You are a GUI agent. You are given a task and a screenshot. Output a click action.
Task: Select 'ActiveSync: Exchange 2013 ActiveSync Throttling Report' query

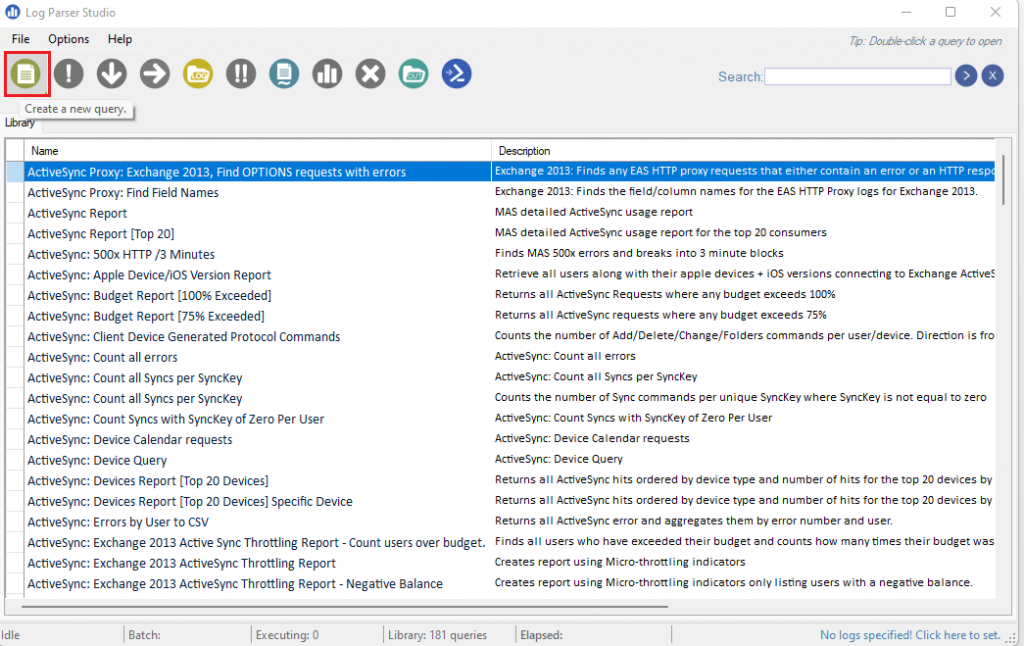pyautogui.click(x=182, y=563)
